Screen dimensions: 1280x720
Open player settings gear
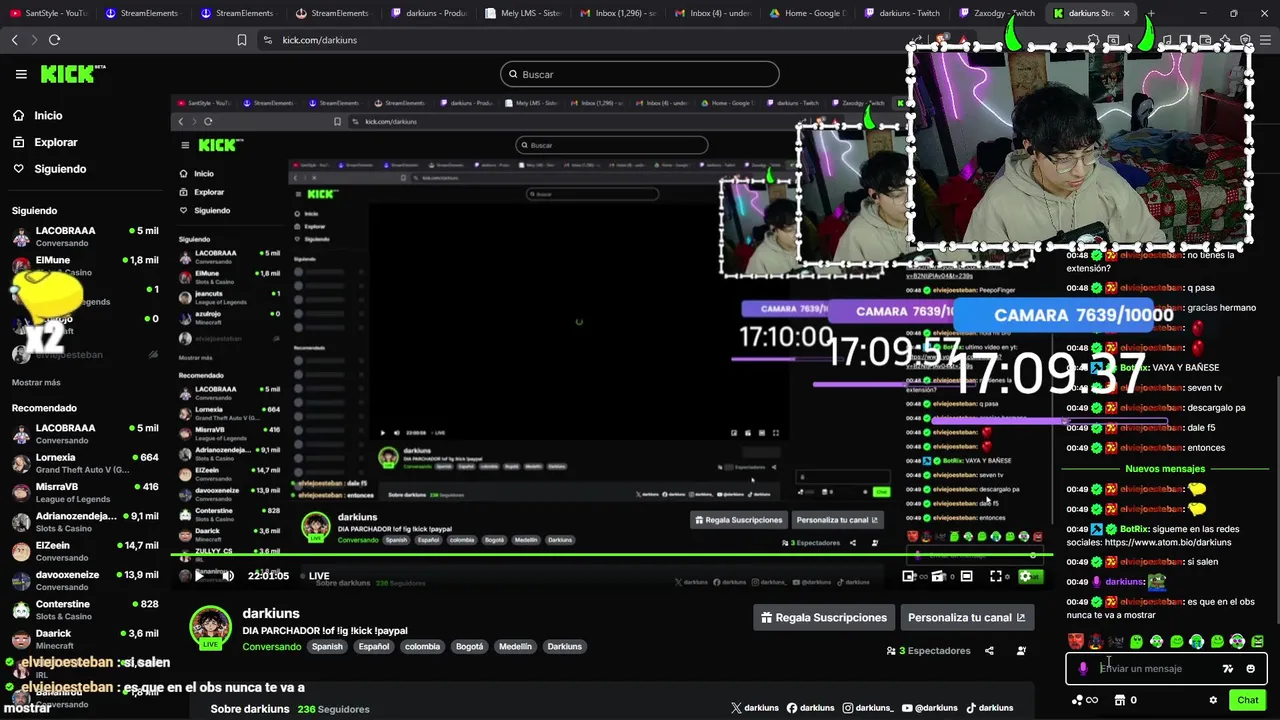[x=1025, y=576]
